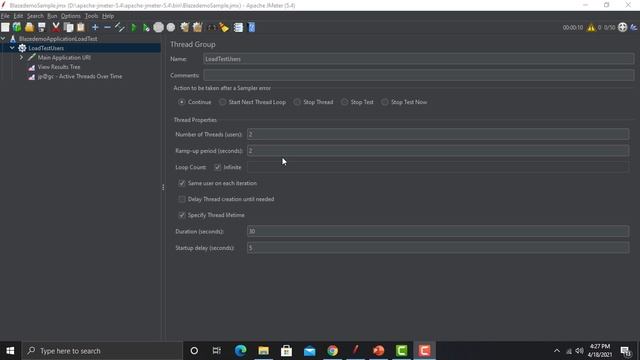Select the Stop Thread radio option
The height and width of the screenshot is (360, 640).
point(297,102)
